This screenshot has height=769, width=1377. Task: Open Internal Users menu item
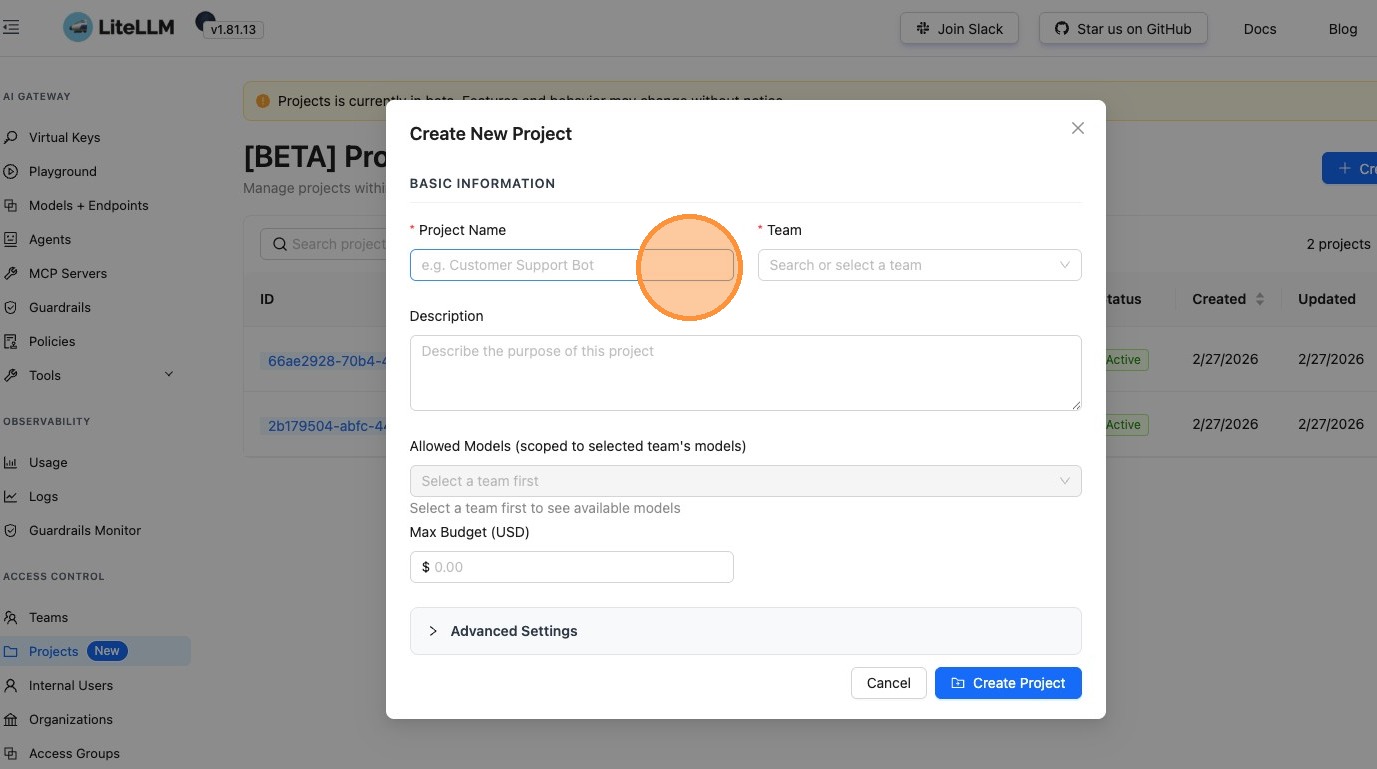70,685
